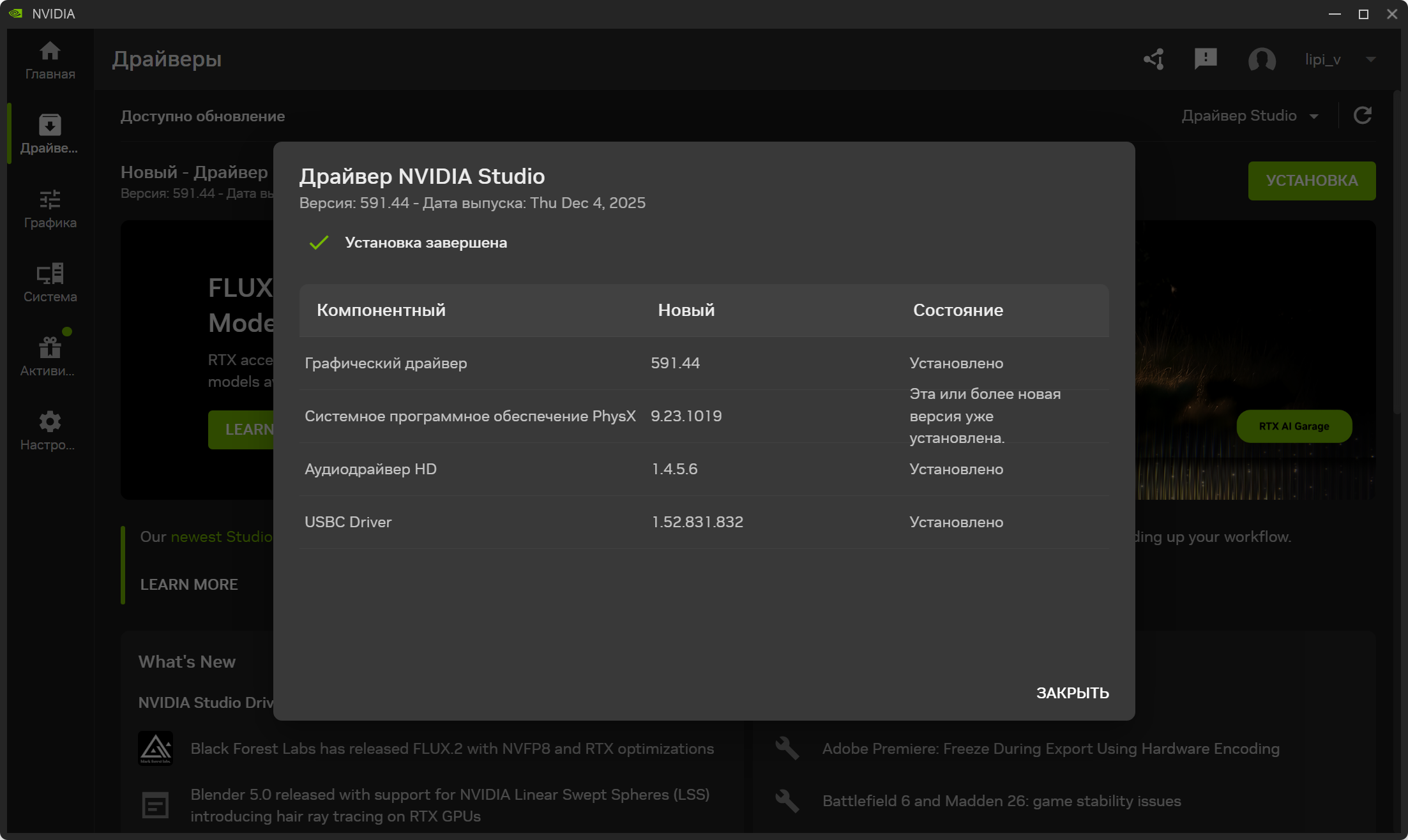Open Adobe Premiere freeze export fix item
Viewport: 1408px width, 840px height.
(1050, 748)
